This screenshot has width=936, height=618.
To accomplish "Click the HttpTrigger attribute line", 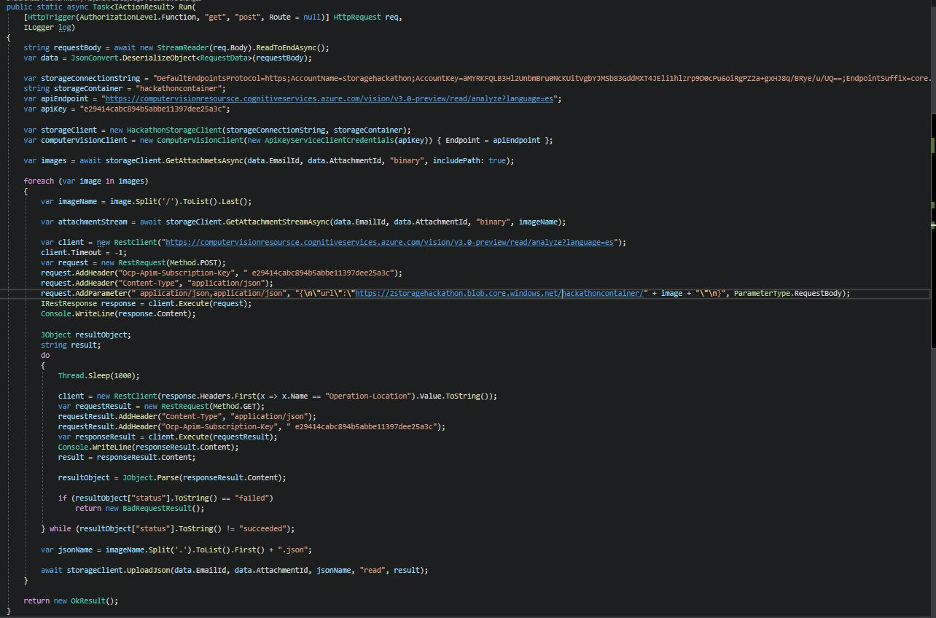I will (213, 17).
